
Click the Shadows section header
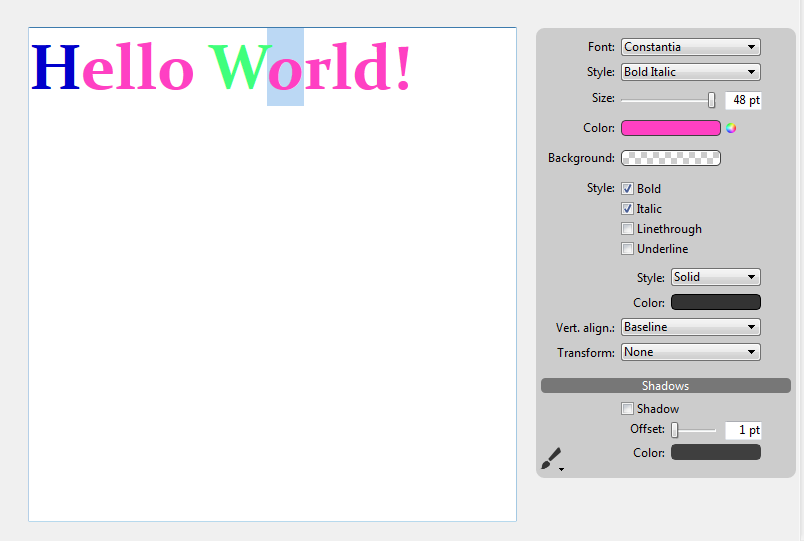point(665,385)
